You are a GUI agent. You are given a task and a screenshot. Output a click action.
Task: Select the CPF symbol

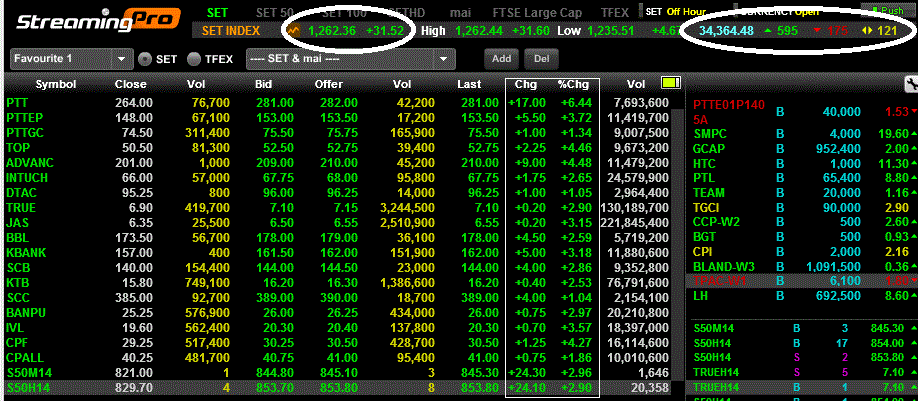coord(17,342)
